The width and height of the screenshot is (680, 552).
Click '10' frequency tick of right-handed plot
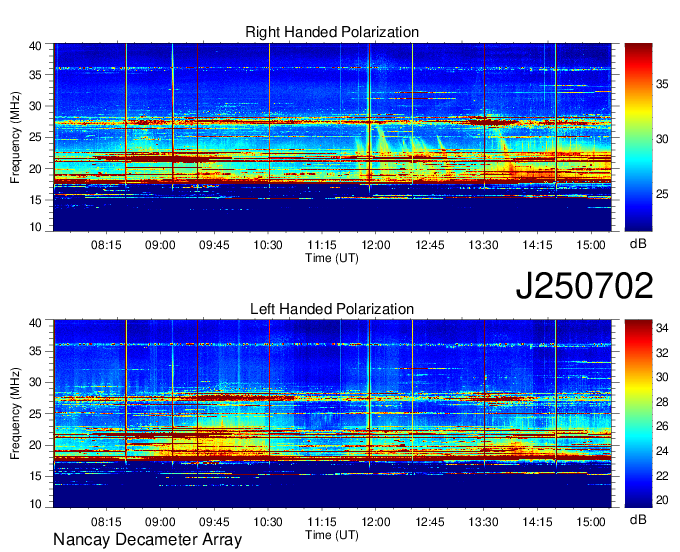35,227
